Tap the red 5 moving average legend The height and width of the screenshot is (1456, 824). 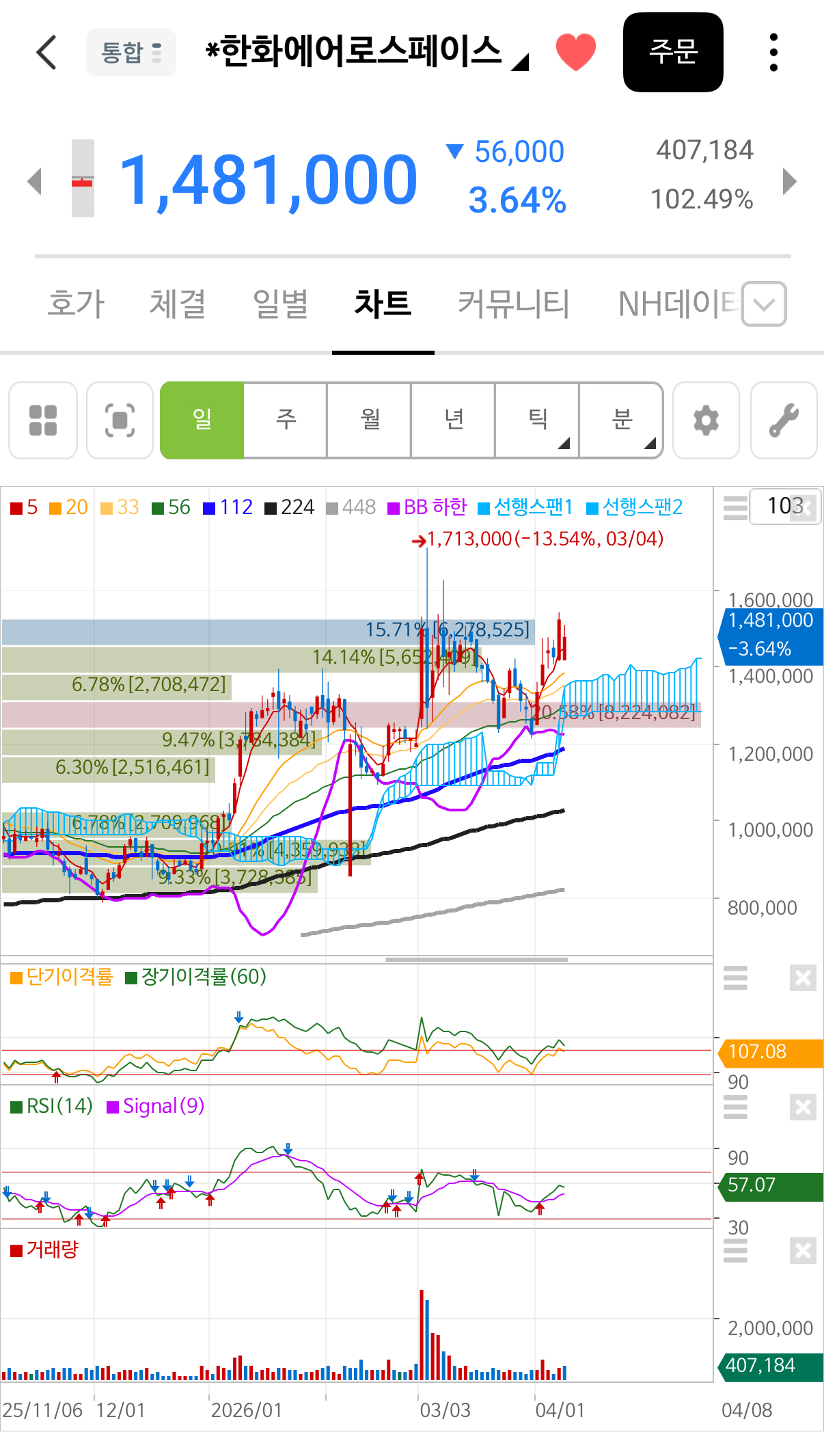click(25, 507)
